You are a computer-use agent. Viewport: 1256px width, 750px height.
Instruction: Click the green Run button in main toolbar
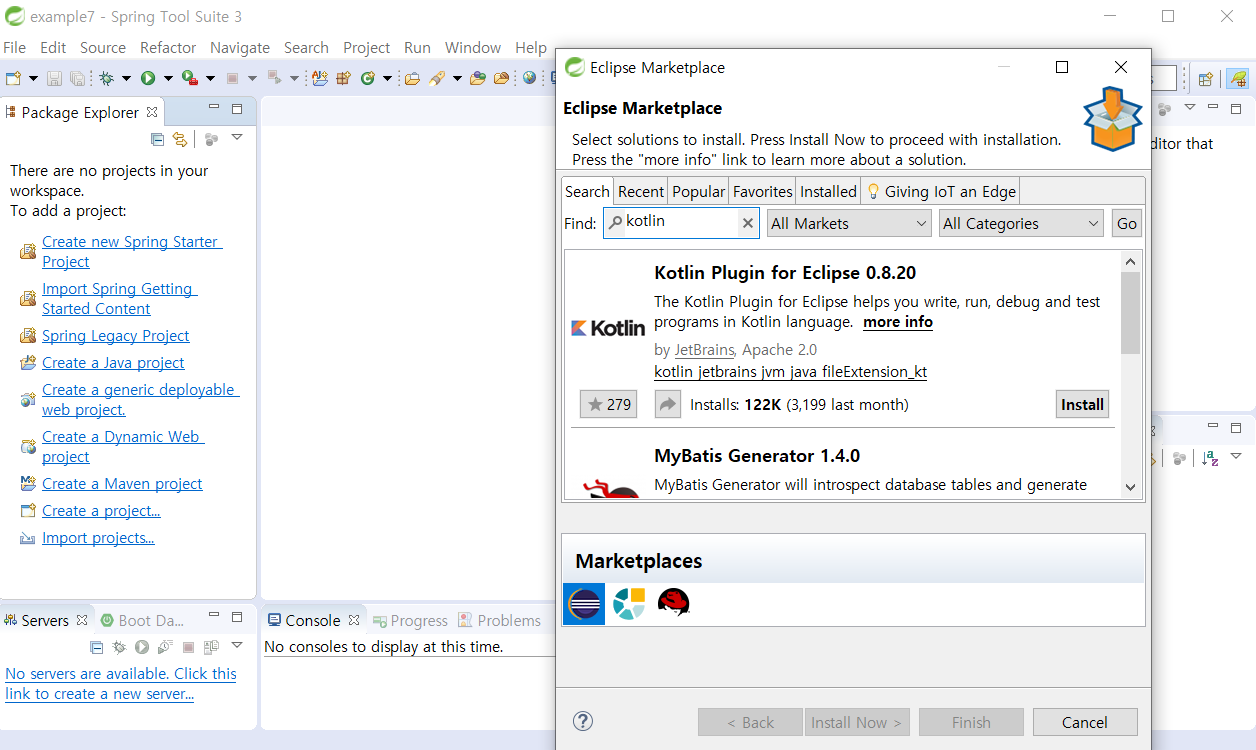[147, 78]
